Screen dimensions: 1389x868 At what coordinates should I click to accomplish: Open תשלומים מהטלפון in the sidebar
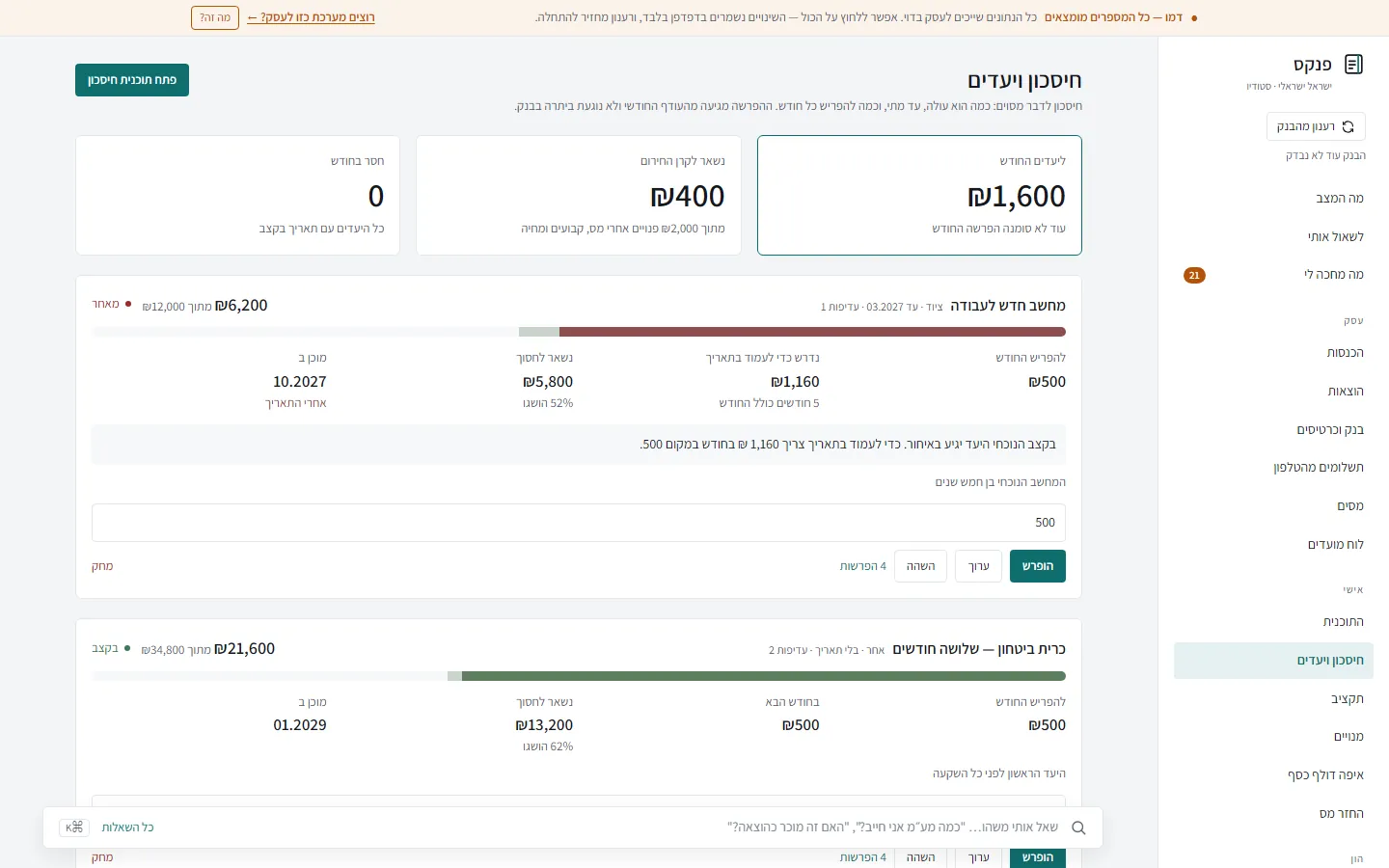1273,468
